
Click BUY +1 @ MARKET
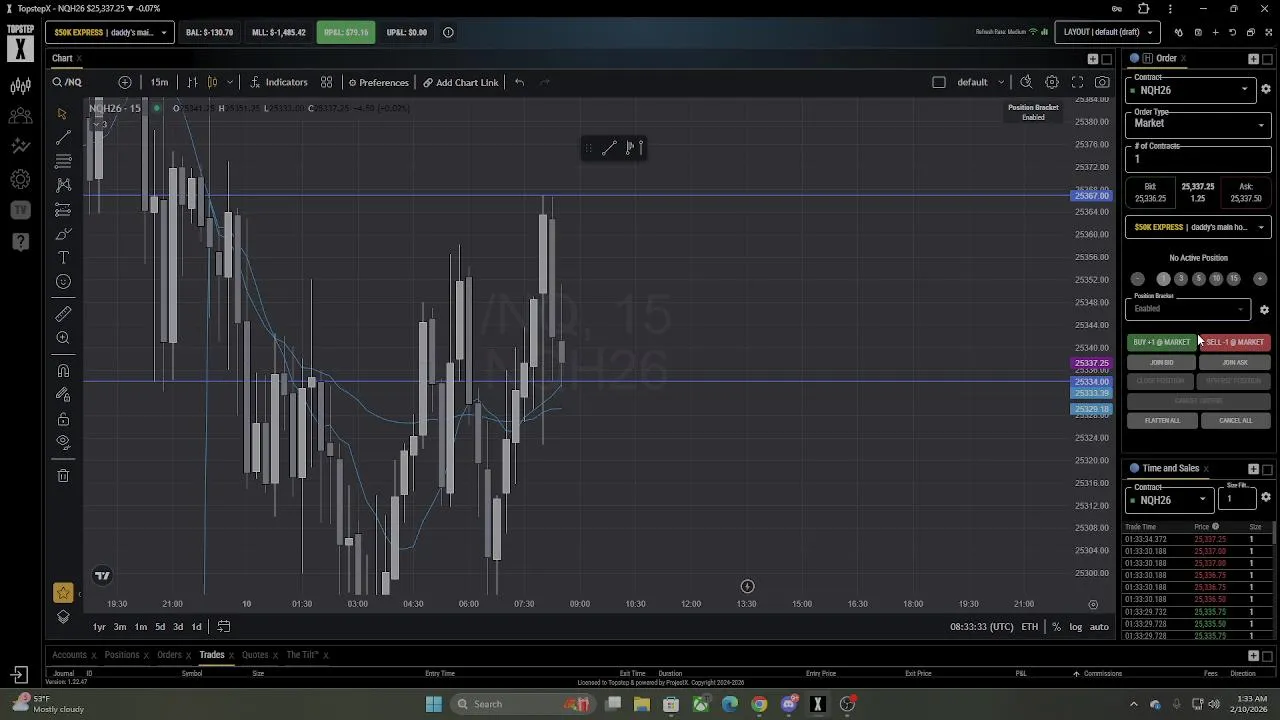(1162, 342)
